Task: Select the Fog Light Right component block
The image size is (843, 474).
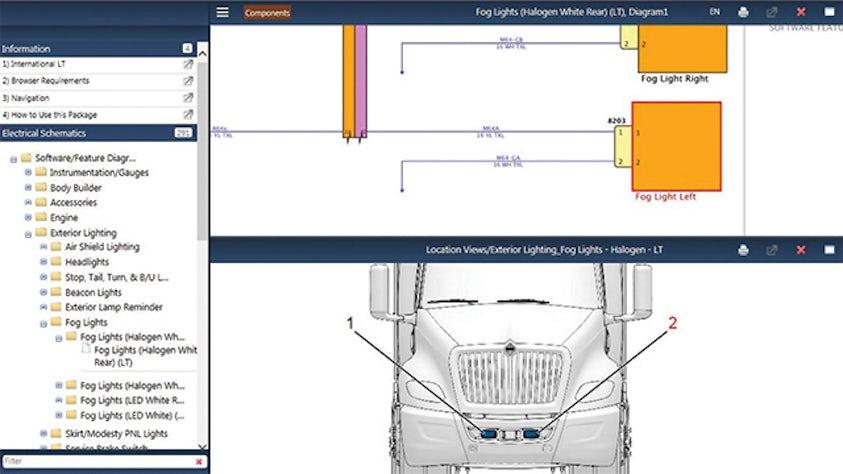Action: click(682, 48)
